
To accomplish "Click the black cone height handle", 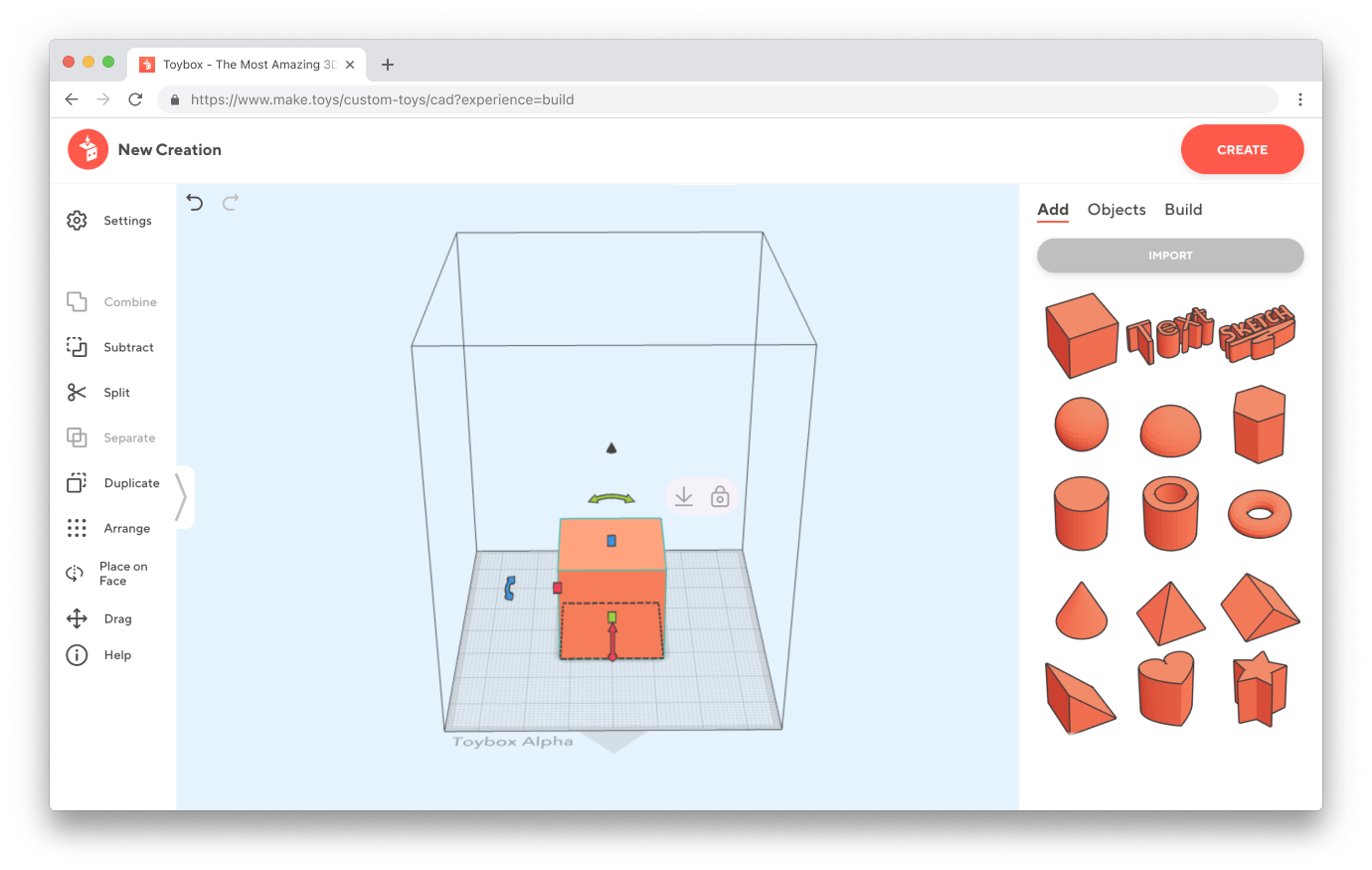I will coord(611,448).
